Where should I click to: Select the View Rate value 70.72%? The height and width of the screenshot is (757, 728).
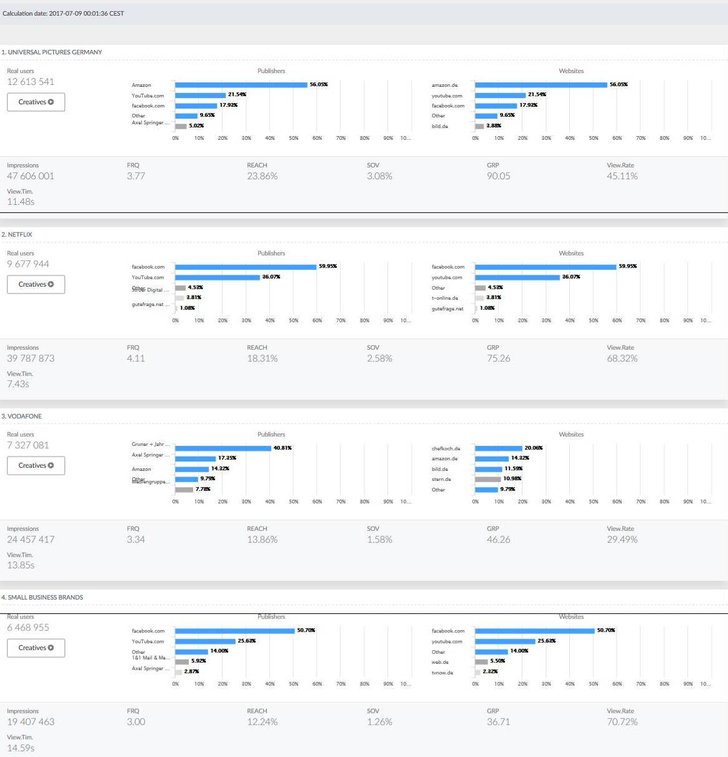click(x=622, y=722)
